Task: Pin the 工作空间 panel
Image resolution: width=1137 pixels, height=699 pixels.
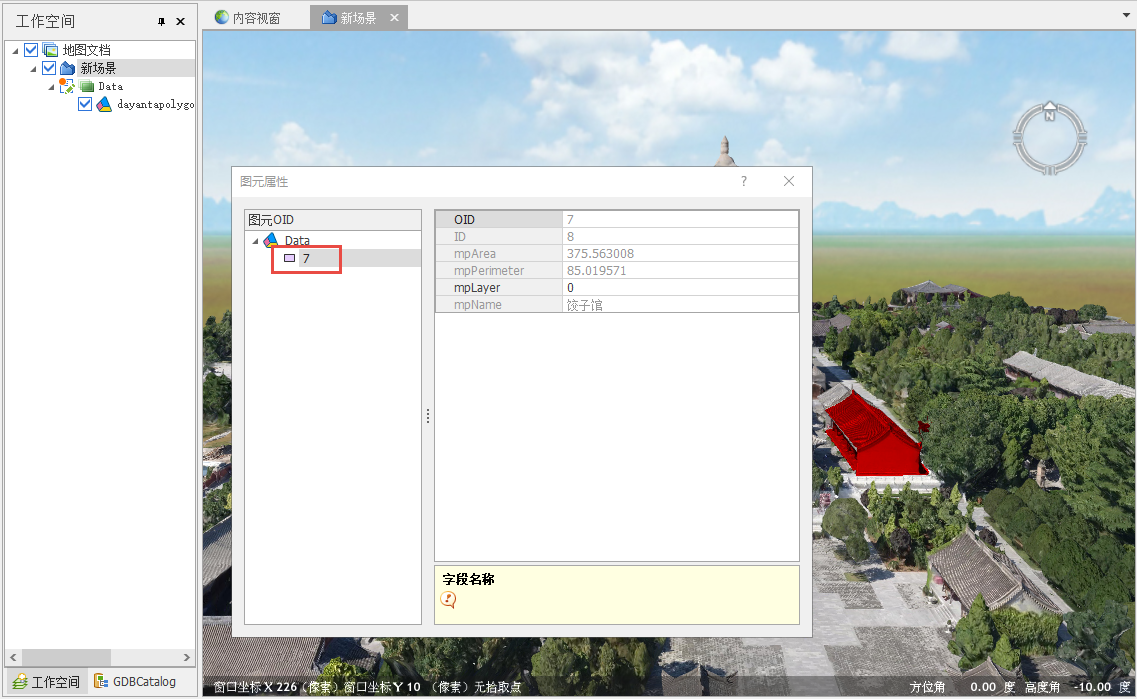Action: click(162, 21)
